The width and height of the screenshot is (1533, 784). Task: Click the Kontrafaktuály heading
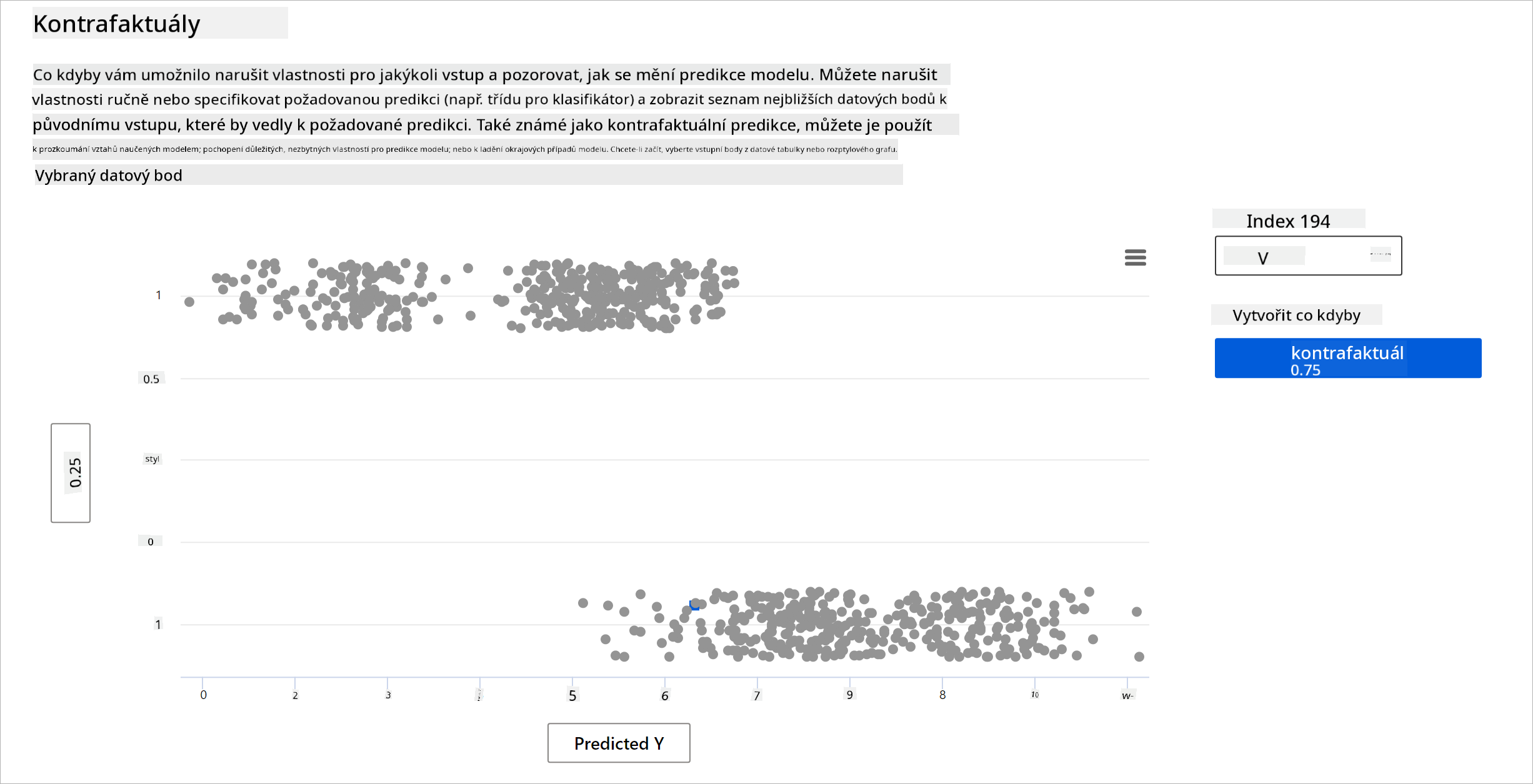(117, 24)
